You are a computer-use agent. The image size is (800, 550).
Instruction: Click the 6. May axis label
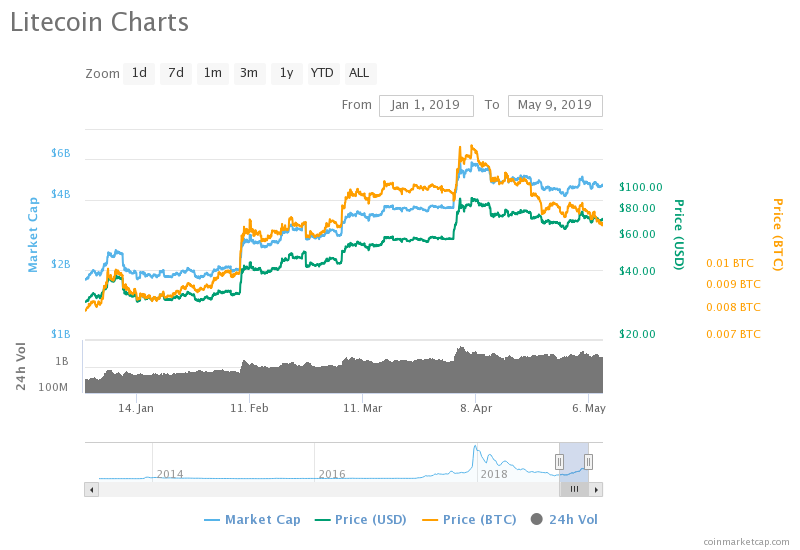tap(589, 409)
